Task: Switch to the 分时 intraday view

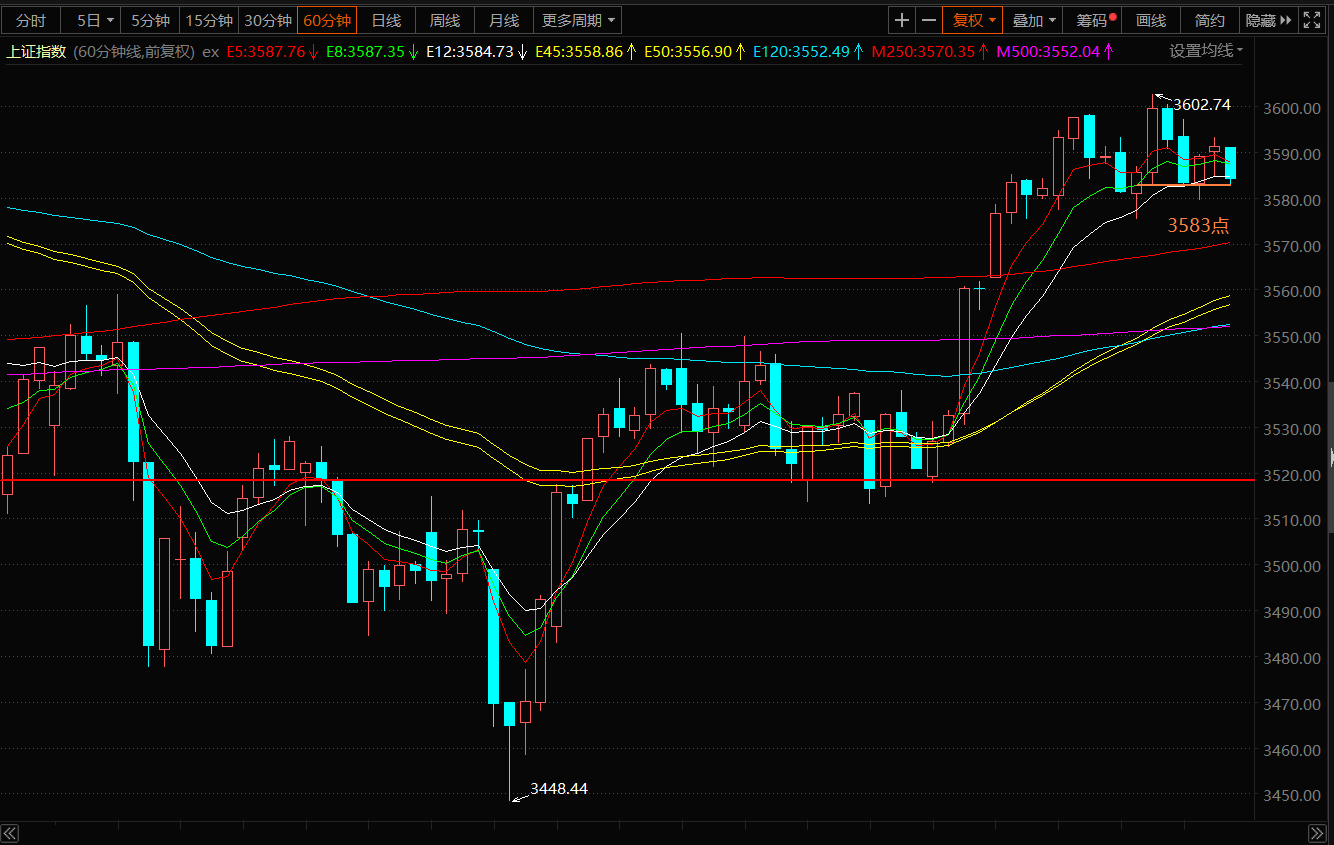Action: (x=31, y=20)
